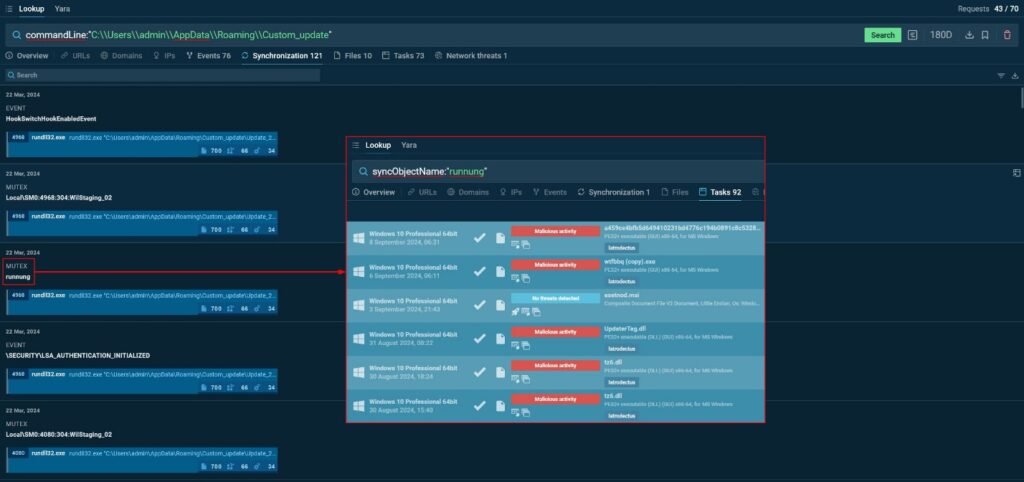Click the checkmark icon on esetnod.msi row
This screenshot has height=482, width=1024.
(480, 304)
